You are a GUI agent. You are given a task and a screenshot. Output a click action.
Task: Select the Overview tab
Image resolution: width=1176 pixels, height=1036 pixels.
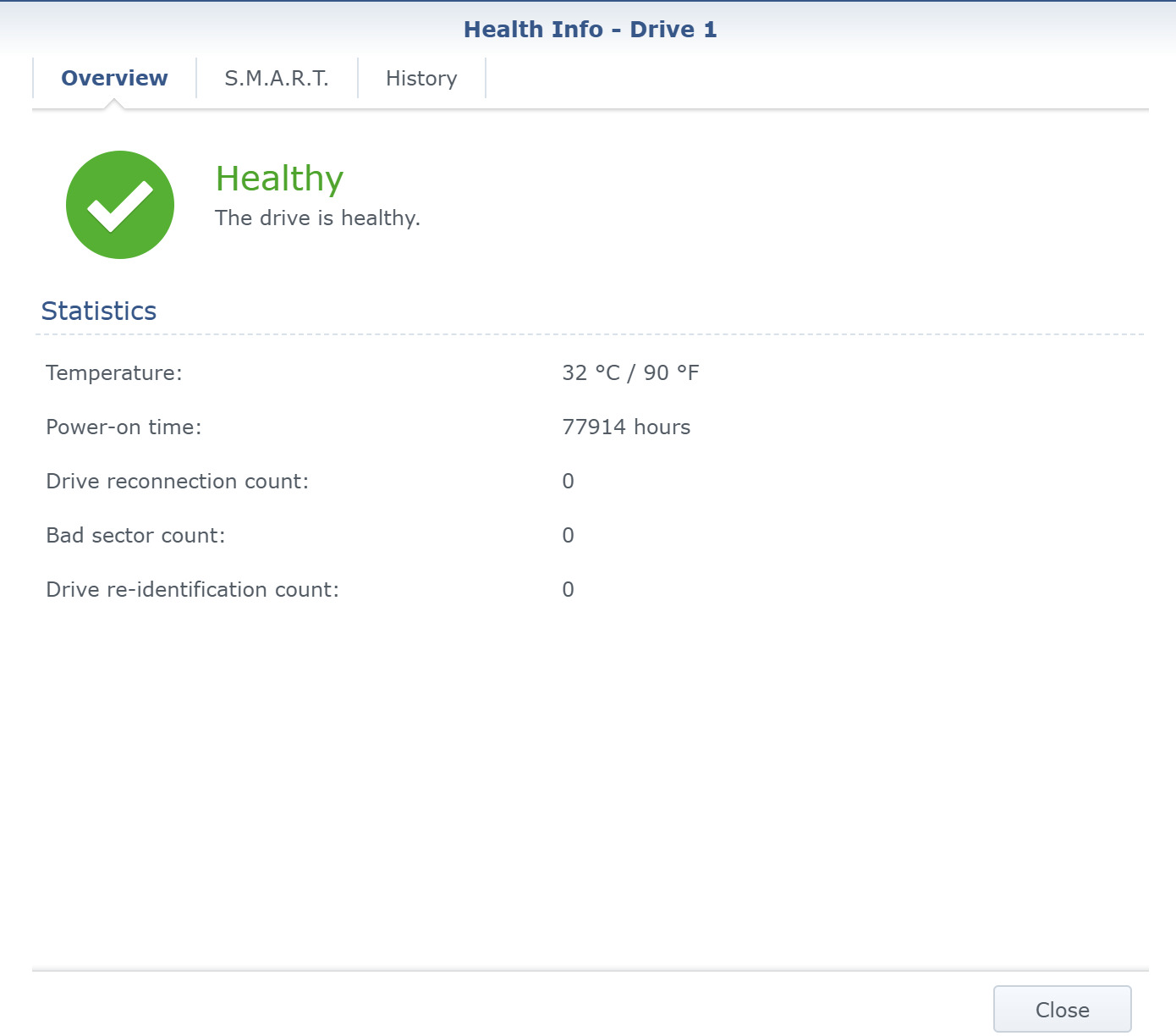click(114, 78)
